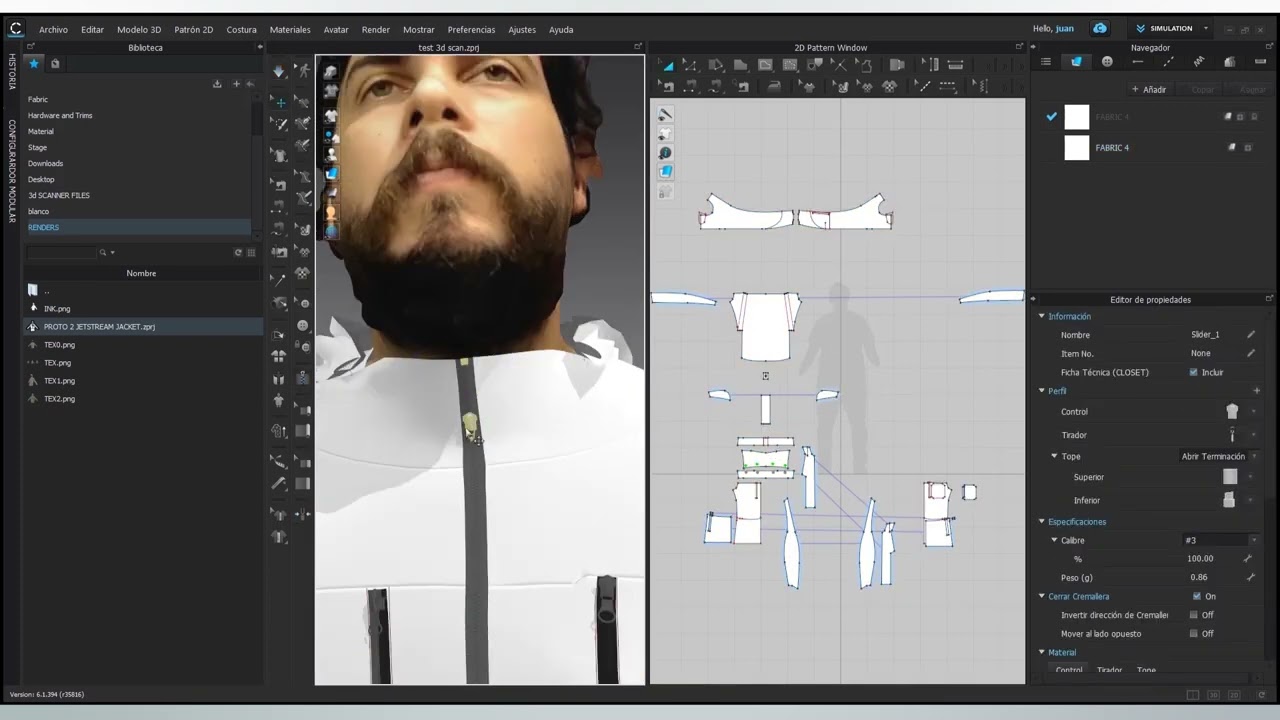Image resolution: width=1280 pixels, height=720 pixels.
Task: Open the Topstitch tab icon in Navegador
Action: click(1168, 62)
